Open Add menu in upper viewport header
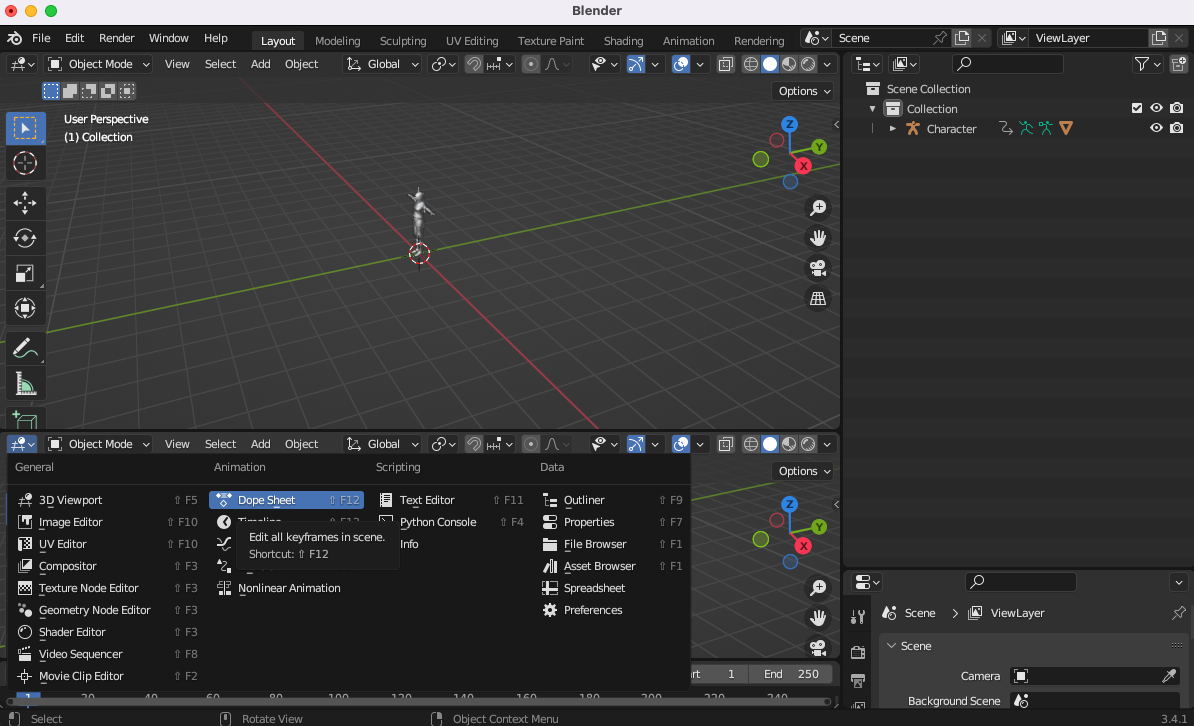Image resolution: width=1194 pixels, height=726 pixels. 260,64
